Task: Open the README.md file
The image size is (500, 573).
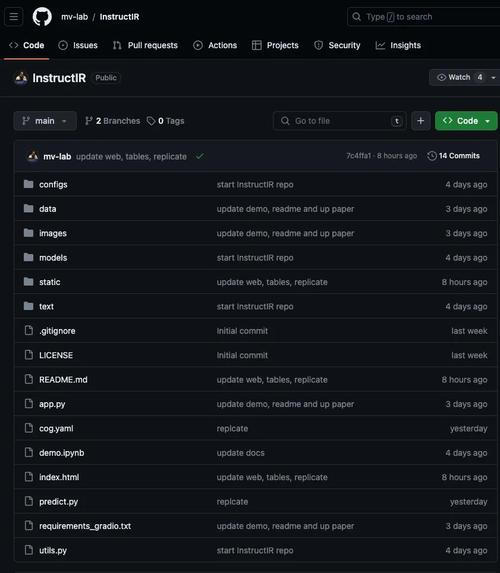Action: pos(63,380)
